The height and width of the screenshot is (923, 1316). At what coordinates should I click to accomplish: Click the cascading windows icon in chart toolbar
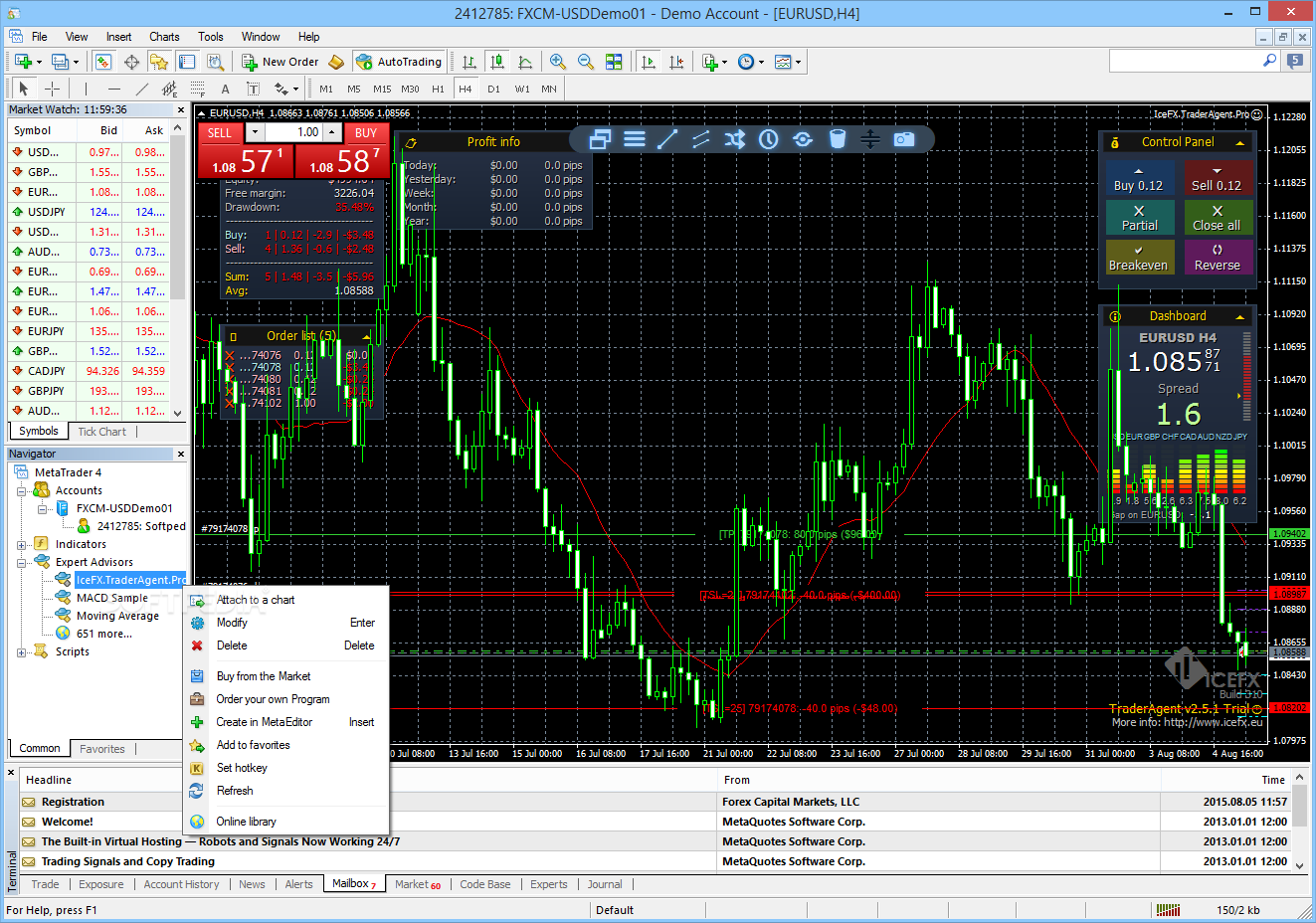pyautogui.click(x=600, y=139)
